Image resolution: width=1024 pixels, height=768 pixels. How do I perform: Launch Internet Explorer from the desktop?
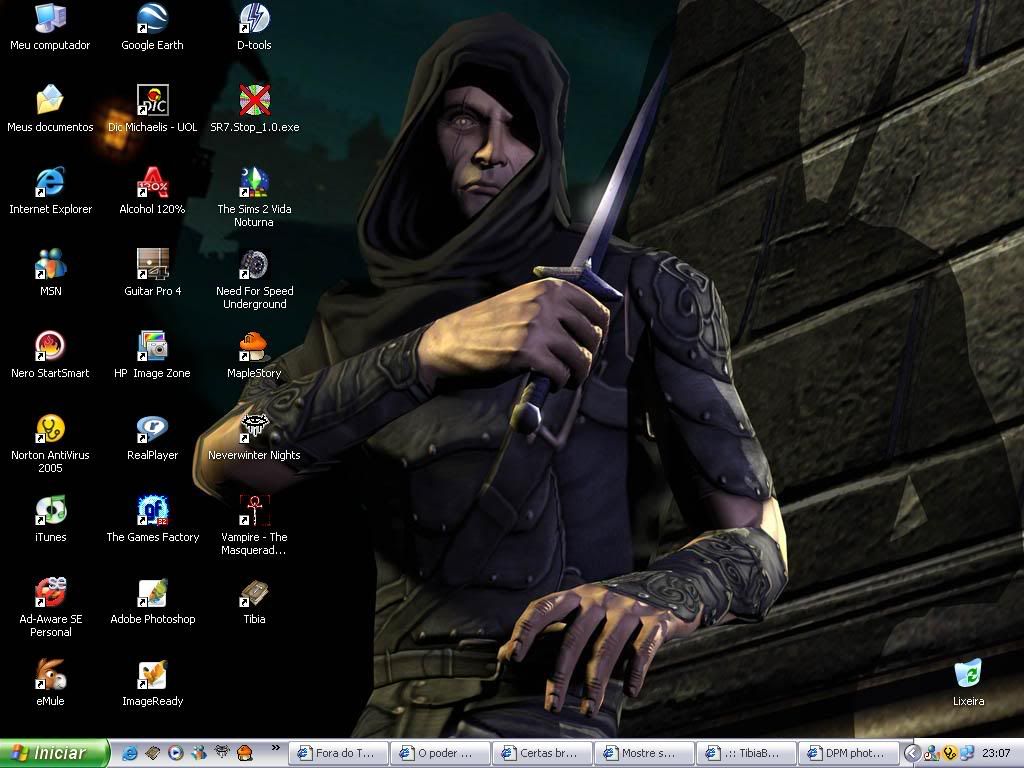click(x=50, y=191)
